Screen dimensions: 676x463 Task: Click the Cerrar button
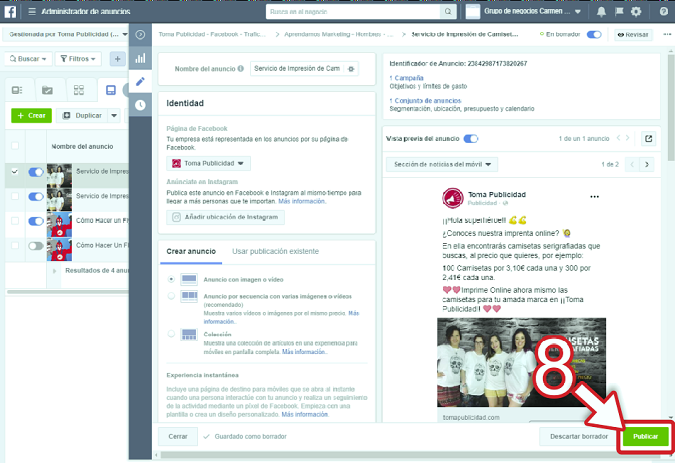click(178, 437)
